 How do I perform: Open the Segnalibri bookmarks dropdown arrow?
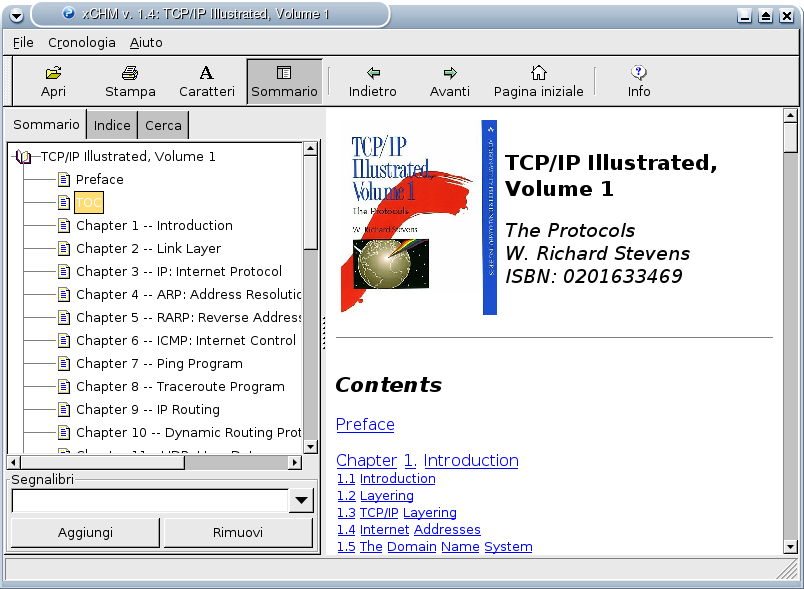[x=302, y=500]
